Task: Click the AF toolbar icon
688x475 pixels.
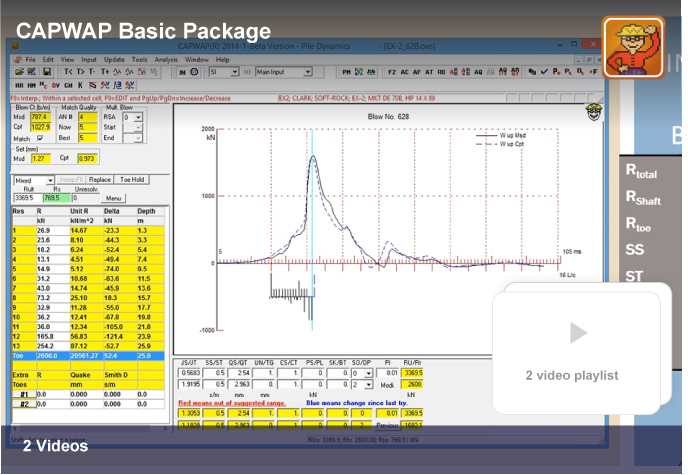Action: (x=416, y=72)
